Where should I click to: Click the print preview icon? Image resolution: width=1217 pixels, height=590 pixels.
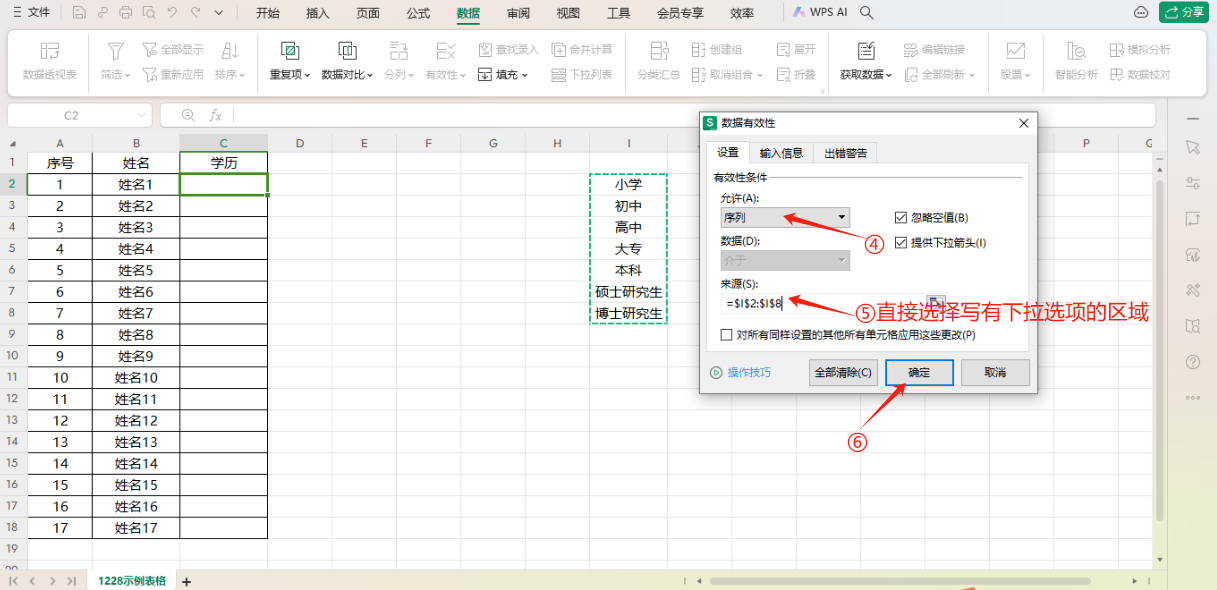(148, 13)
